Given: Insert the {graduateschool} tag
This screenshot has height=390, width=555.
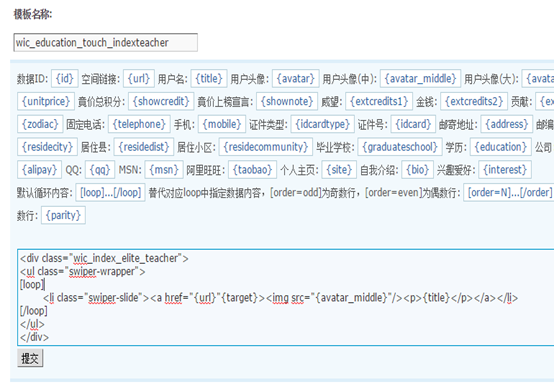Looking at the screenshot, I should 400,147.
